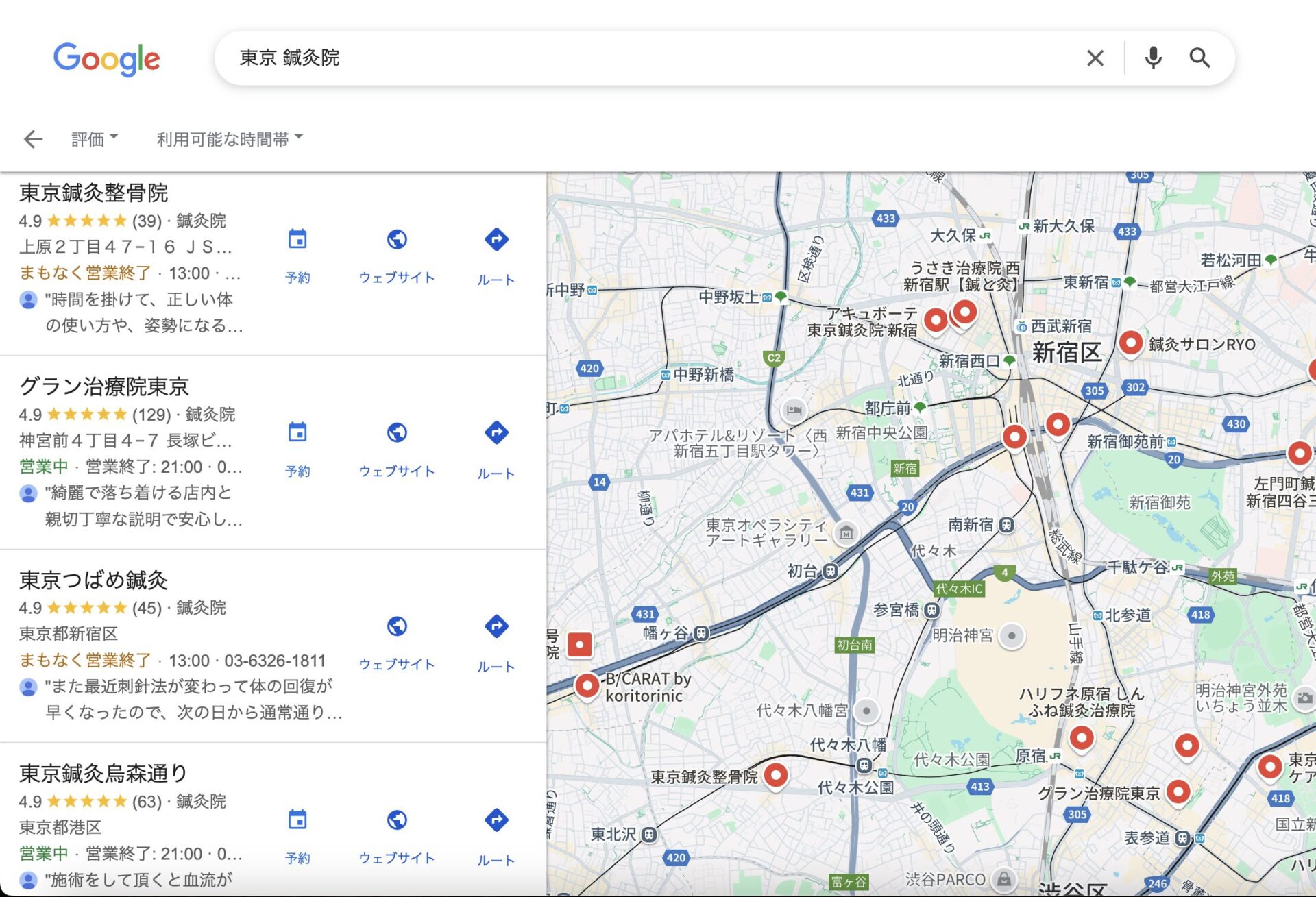Click the 新宿御苑 park label on map
Screen dimensions: 1316x897
pos(1160,503)
